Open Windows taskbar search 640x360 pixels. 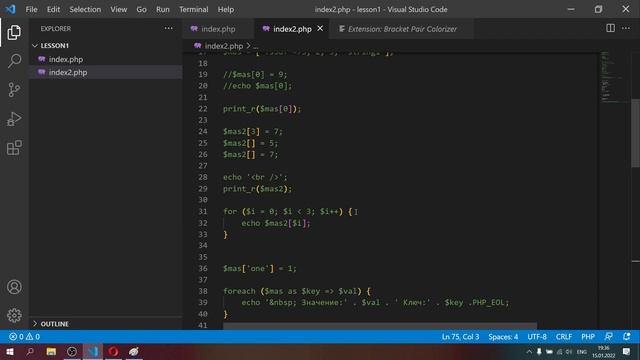coord(30,351)
